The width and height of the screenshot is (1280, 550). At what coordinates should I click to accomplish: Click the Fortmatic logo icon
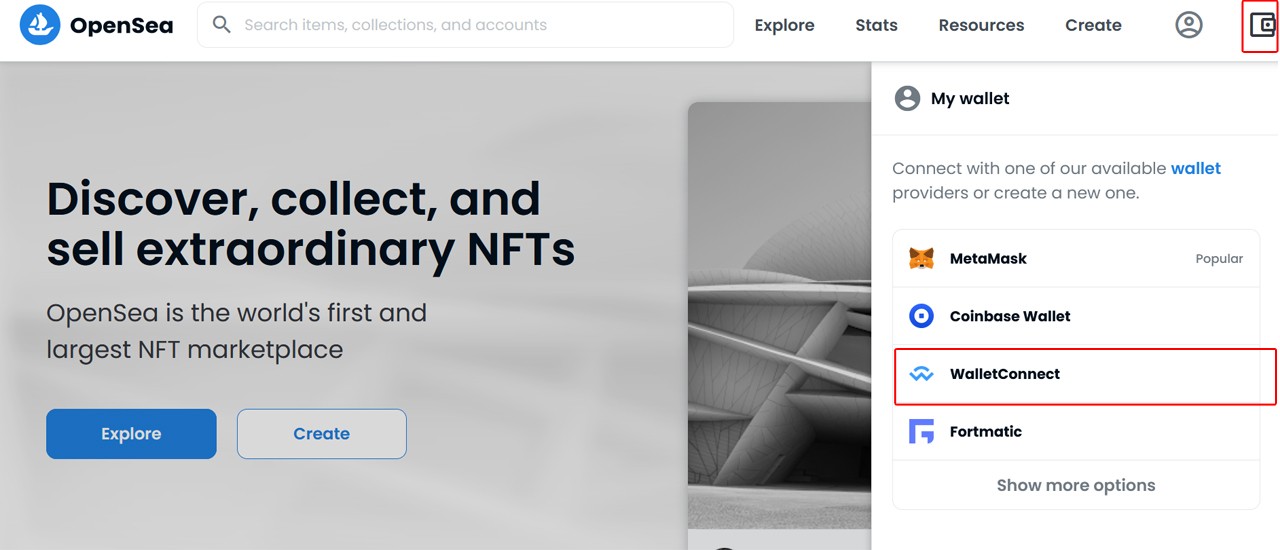tap(921, 432)
